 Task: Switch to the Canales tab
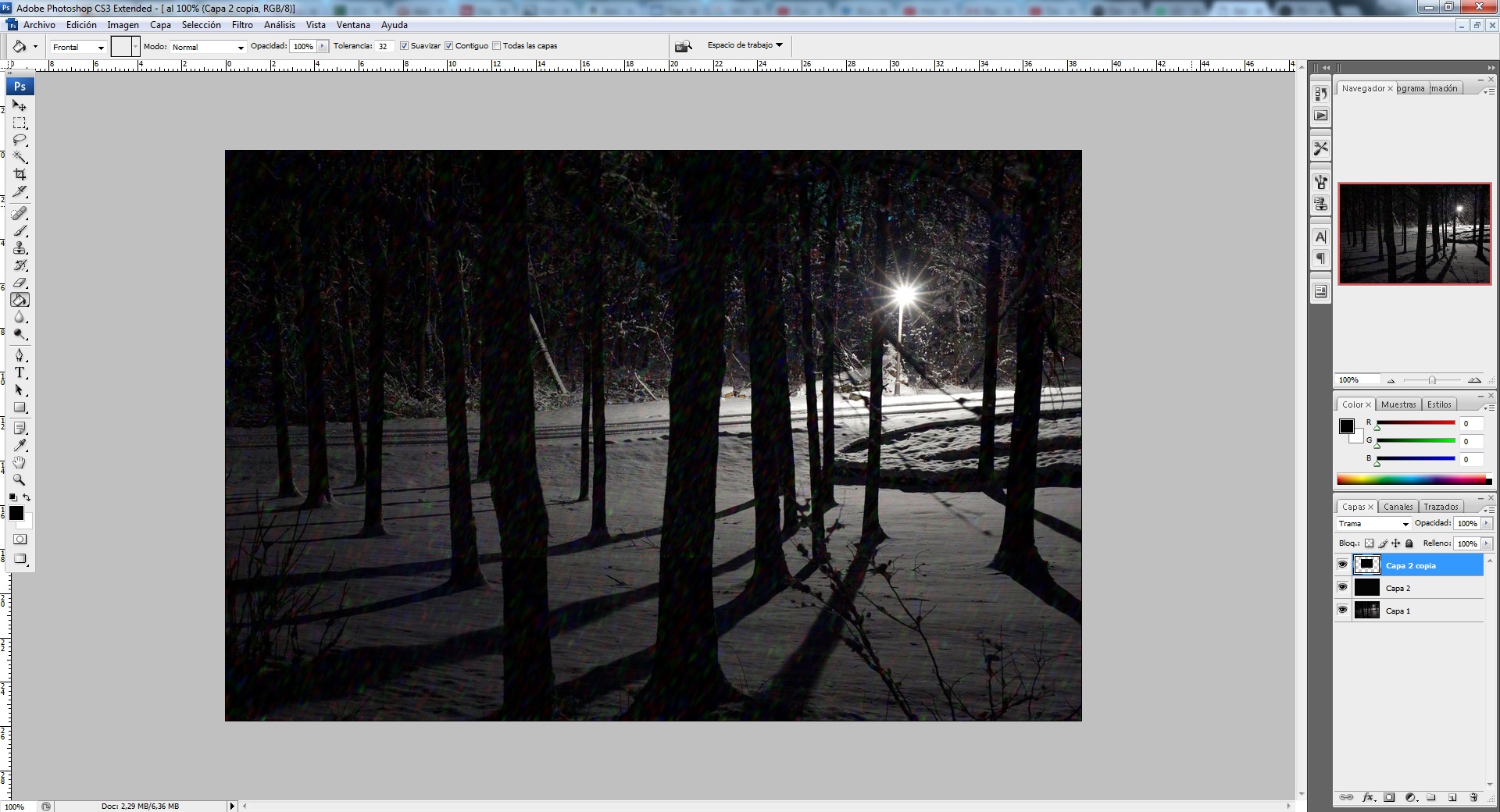[x=1398, y=507]
